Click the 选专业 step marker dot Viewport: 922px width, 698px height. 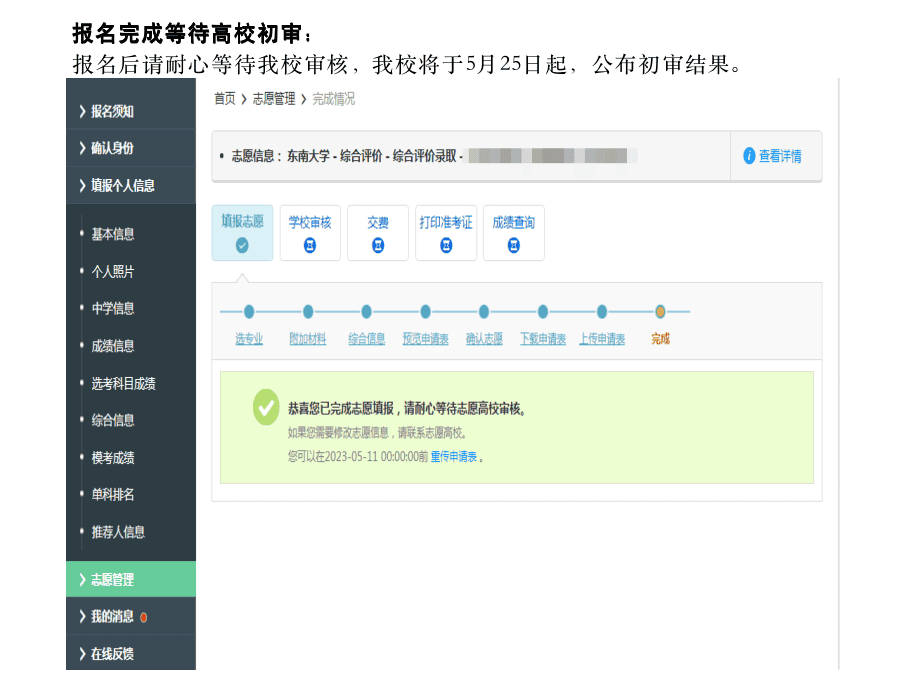pos(249,312)
